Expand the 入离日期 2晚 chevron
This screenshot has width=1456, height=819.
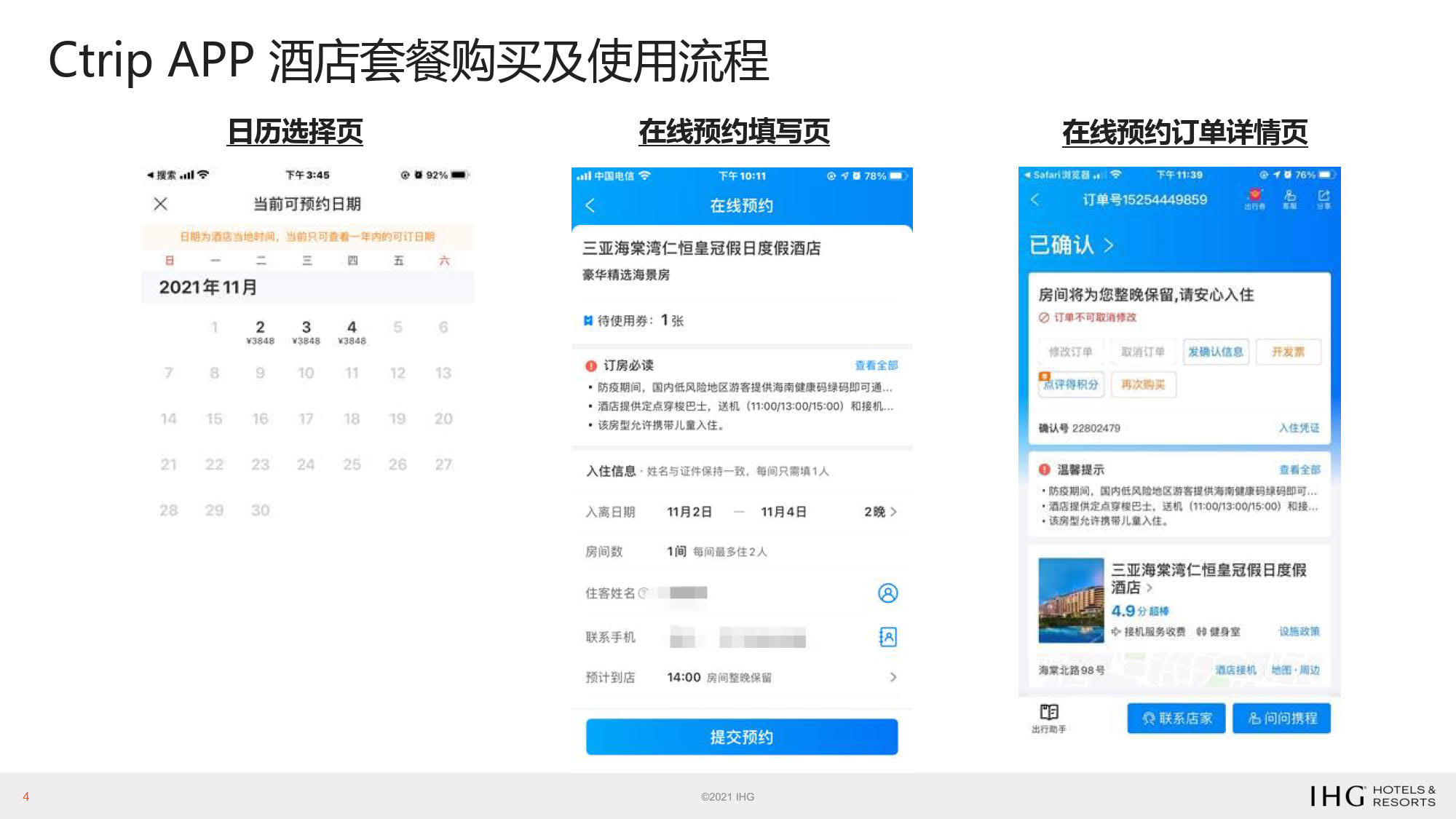pos(893,512)
